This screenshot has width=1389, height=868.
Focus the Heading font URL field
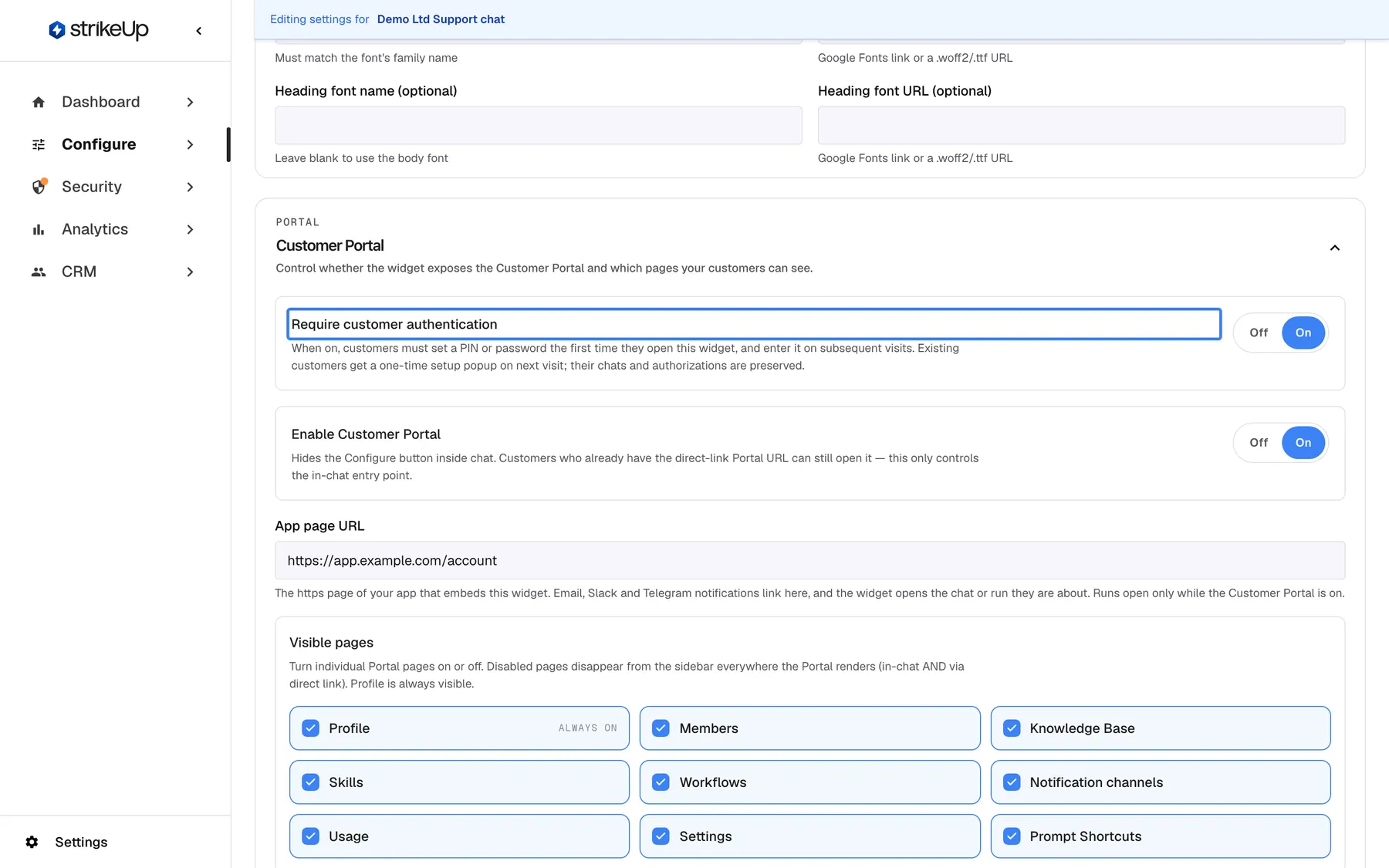coord(1081,125)
